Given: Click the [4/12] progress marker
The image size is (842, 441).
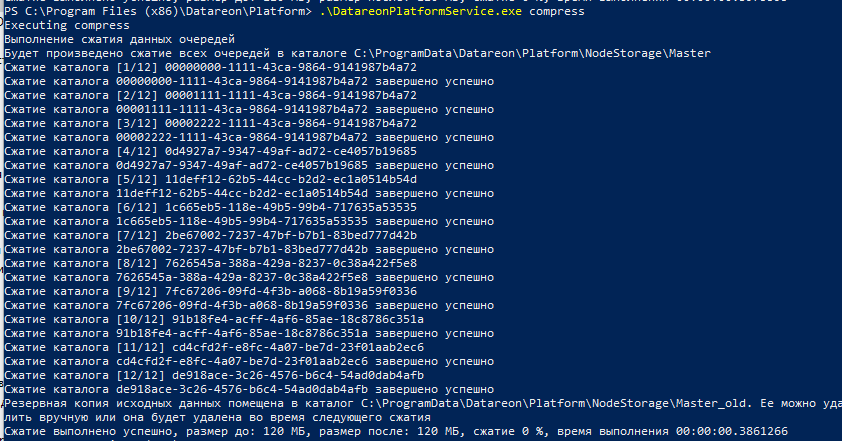Looking at the screenshot, I should tap(130, 150).
